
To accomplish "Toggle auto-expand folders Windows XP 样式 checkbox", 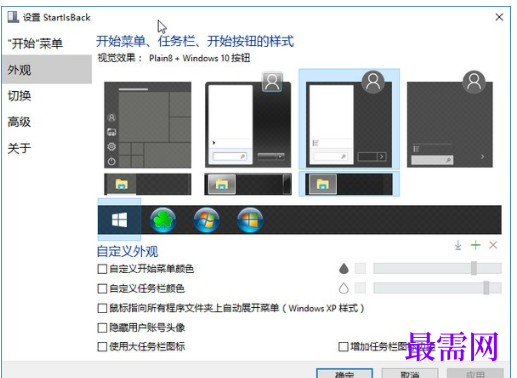I will (102, 308).
